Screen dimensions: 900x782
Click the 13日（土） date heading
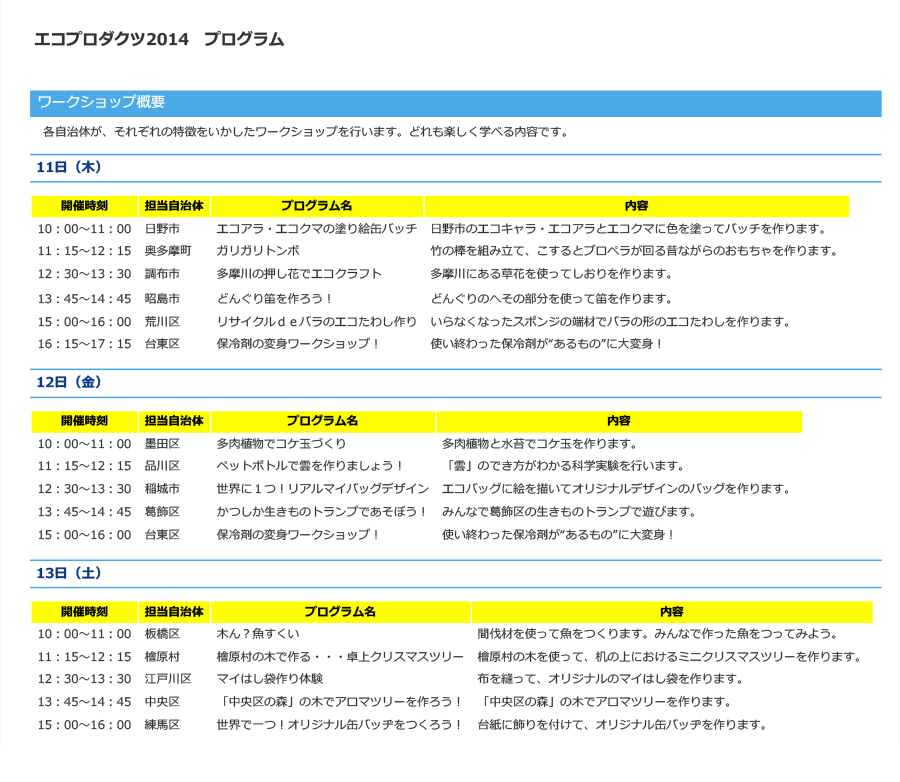[x=69, y=573]
